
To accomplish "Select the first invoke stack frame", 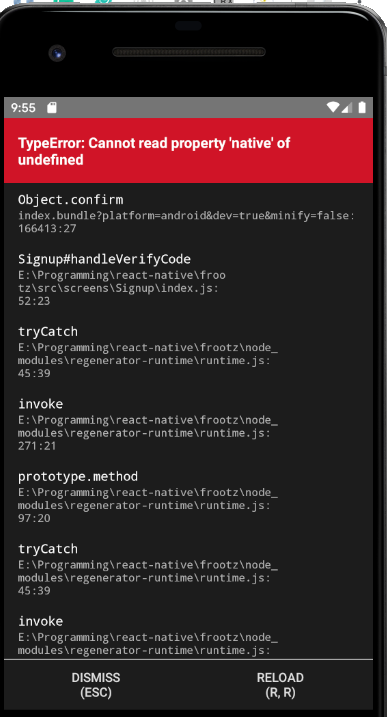I will pyautogui.click(x=188, y=425).
